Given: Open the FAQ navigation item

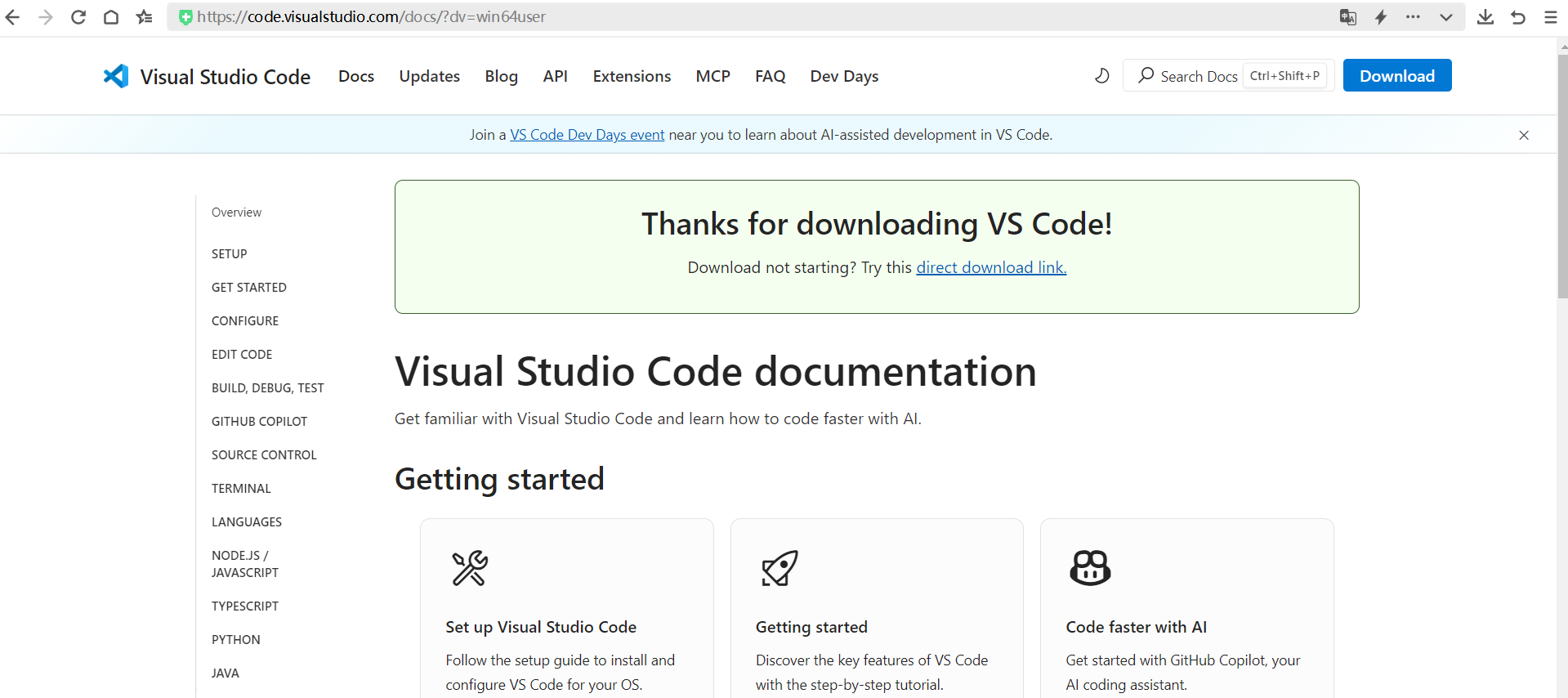Looking at the screenshot, I should click(x=771, y=76).
